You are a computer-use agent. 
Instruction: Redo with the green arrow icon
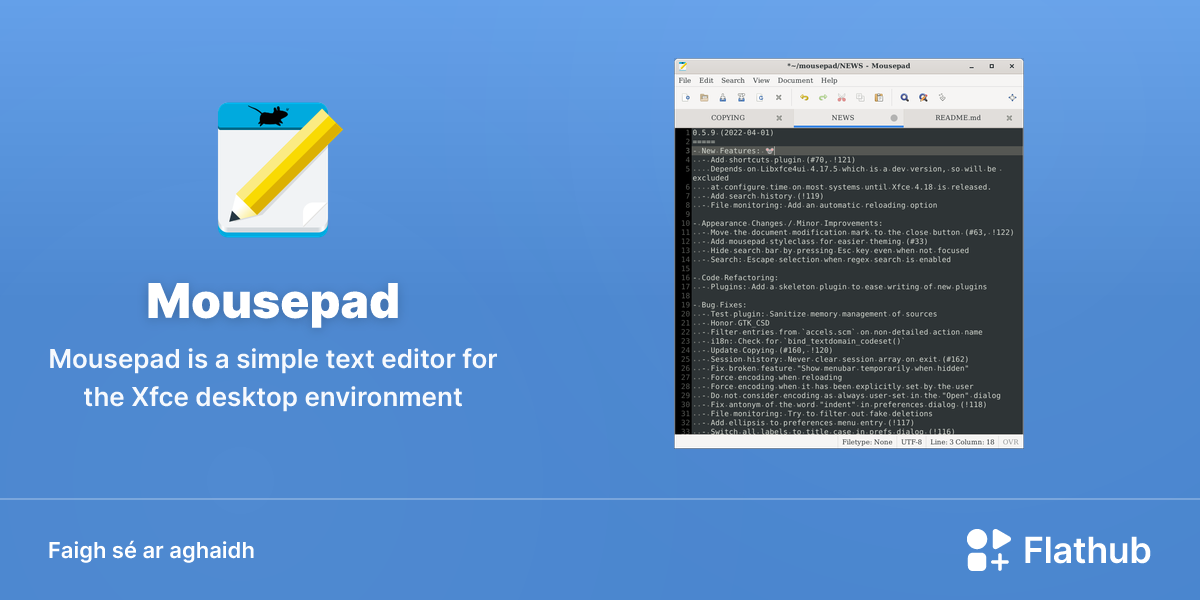pyautogui.click(x=823, y=98)
